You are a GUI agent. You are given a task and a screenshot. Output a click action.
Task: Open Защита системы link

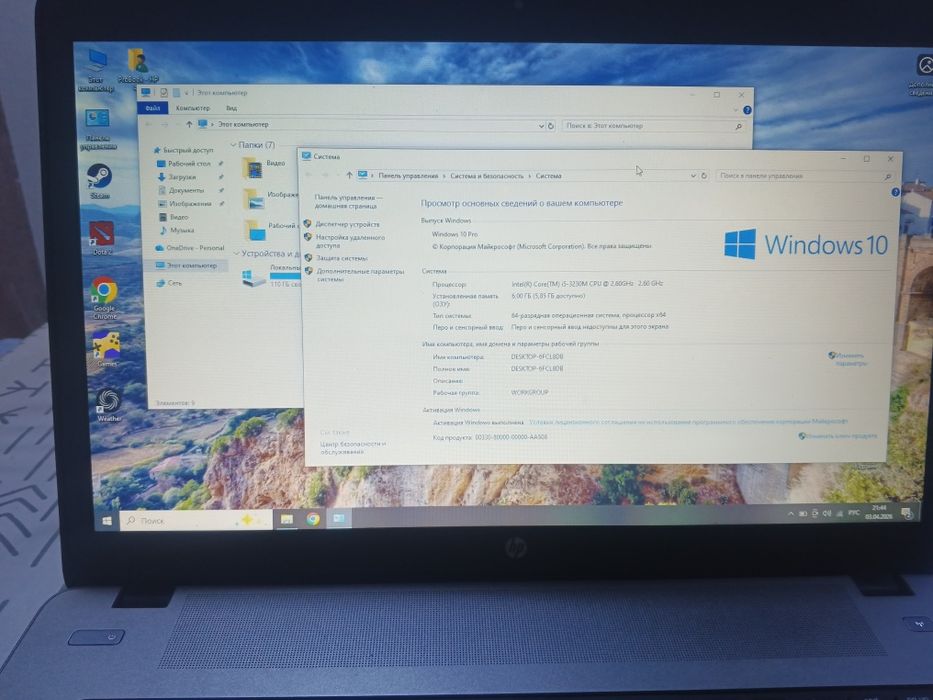coord(342,258)
